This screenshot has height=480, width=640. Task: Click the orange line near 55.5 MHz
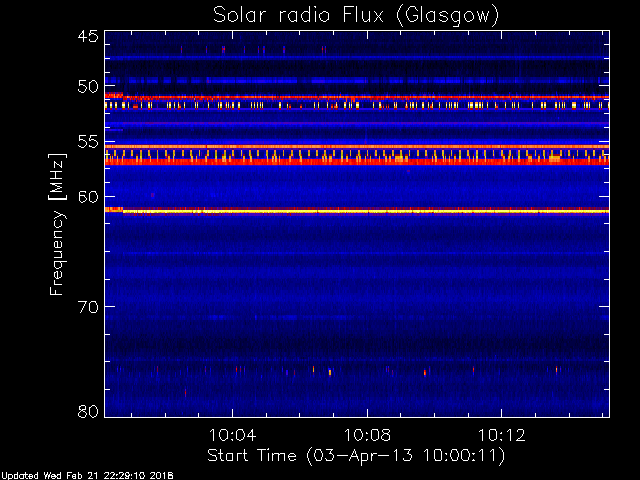click(x=357, y=146)
